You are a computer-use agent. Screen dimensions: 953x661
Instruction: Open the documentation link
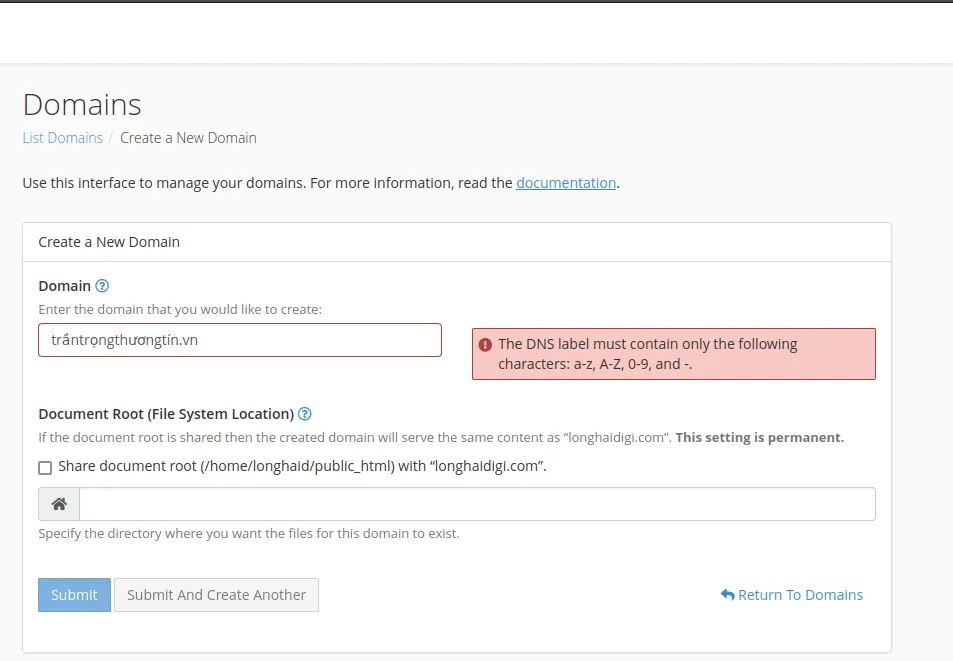pyautogui.click(x=565, y=183)
